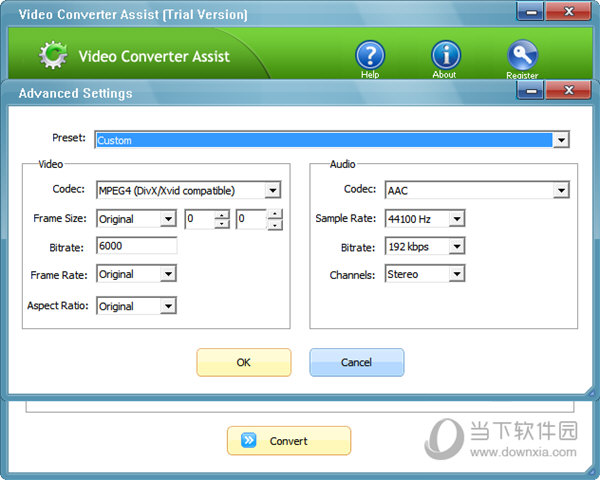Image resolution: width=600 pixels, height=480 pixels.
Task: Click the Video Bitrate field showing 6000
Action: [137, 245]
